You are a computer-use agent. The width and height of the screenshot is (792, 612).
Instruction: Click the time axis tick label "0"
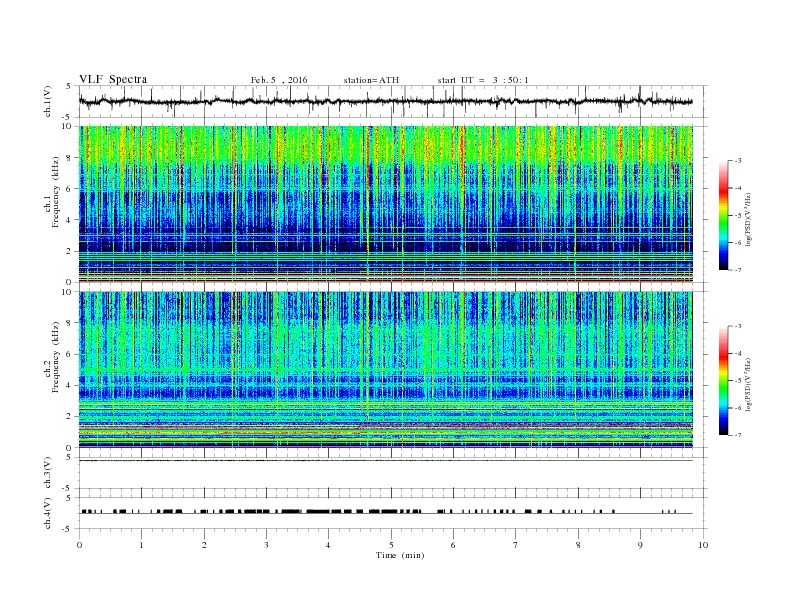79,545
